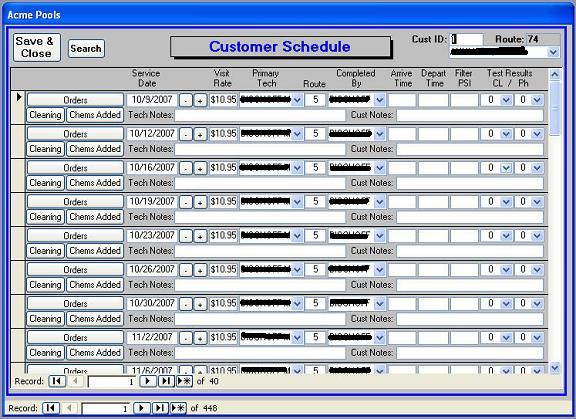Open Completed By dropdown on 10/9/2007 row
This screenshot has width=576, height=419.
(x=380, y=100)
